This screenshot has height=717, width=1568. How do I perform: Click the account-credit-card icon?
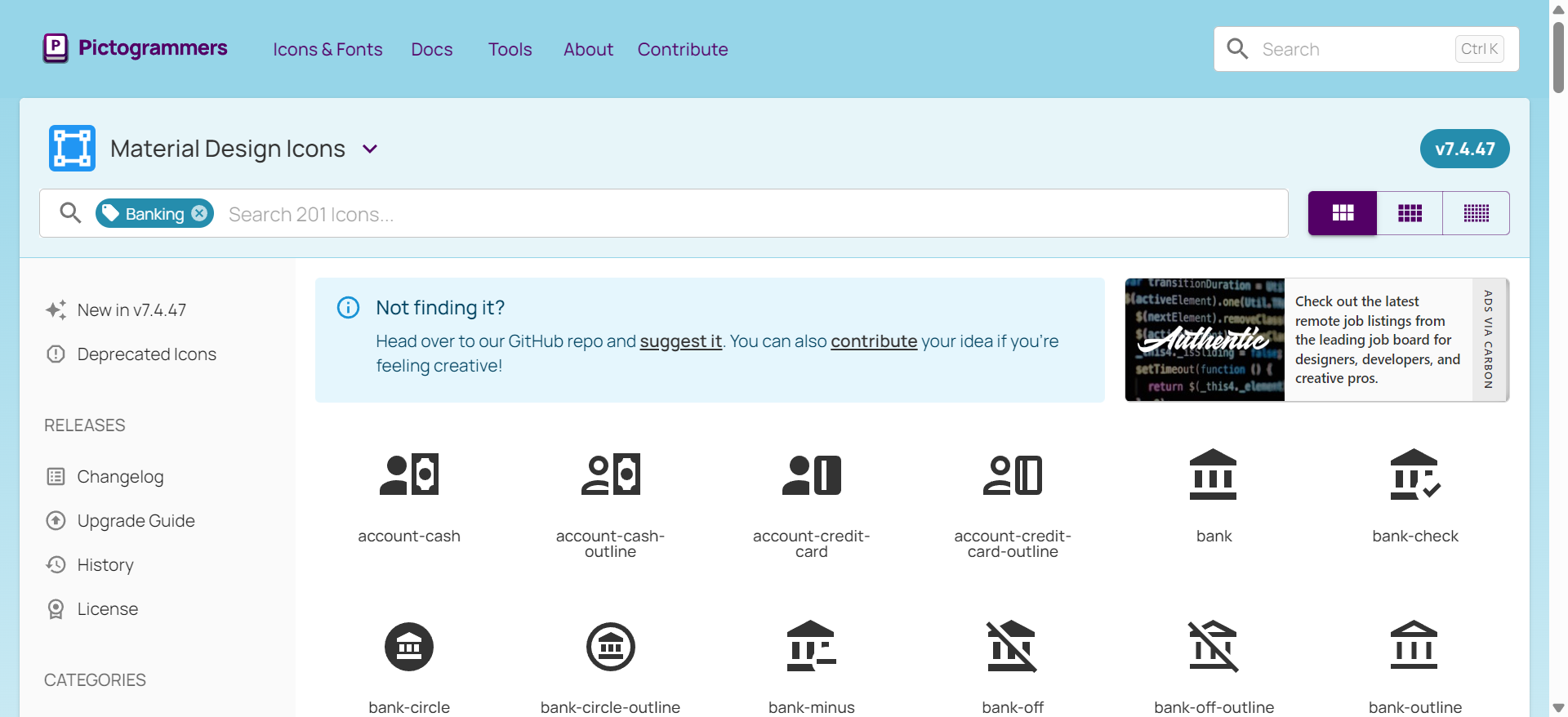(811, 475)
